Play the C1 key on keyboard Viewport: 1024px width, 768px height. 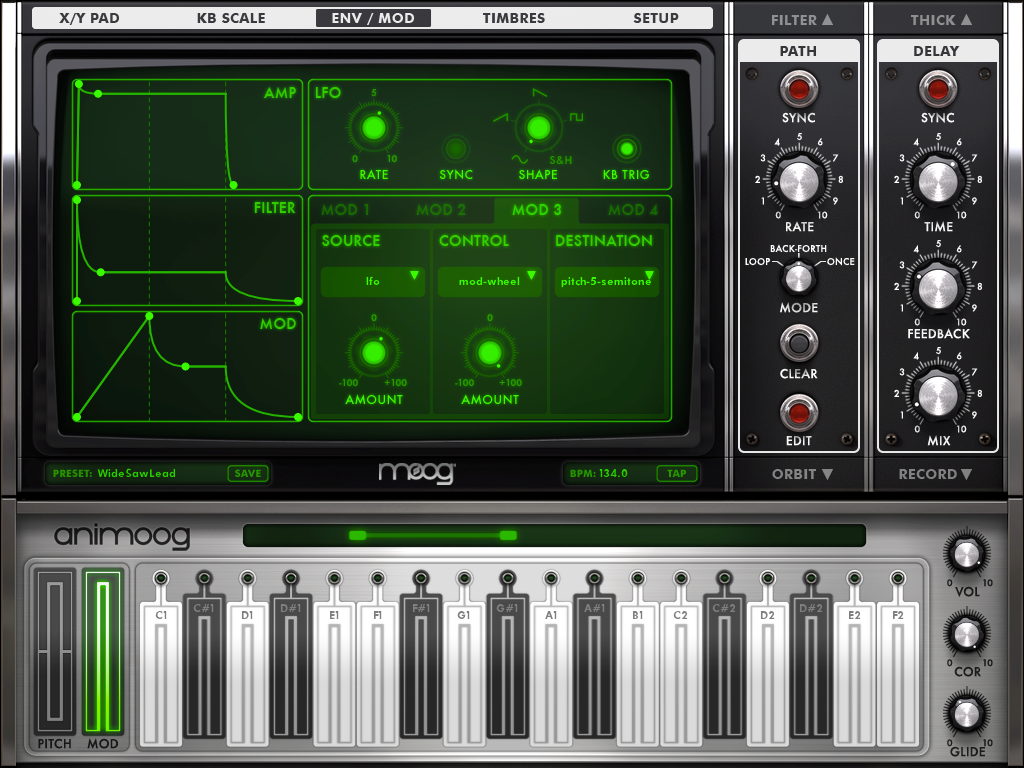click(161, 680)
